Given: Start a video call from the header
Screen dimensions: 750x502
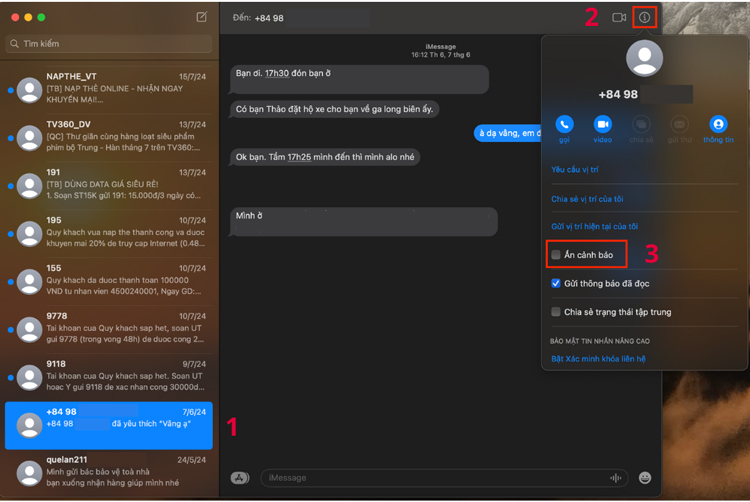Looking at the screenshot, I should click(619, 18).
